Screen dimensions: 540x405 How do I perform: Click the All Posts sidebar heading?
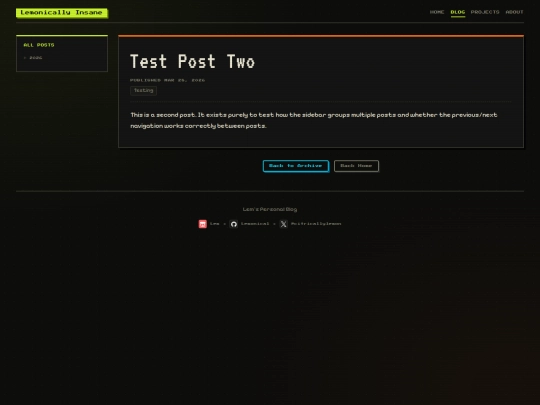[39, 45]
